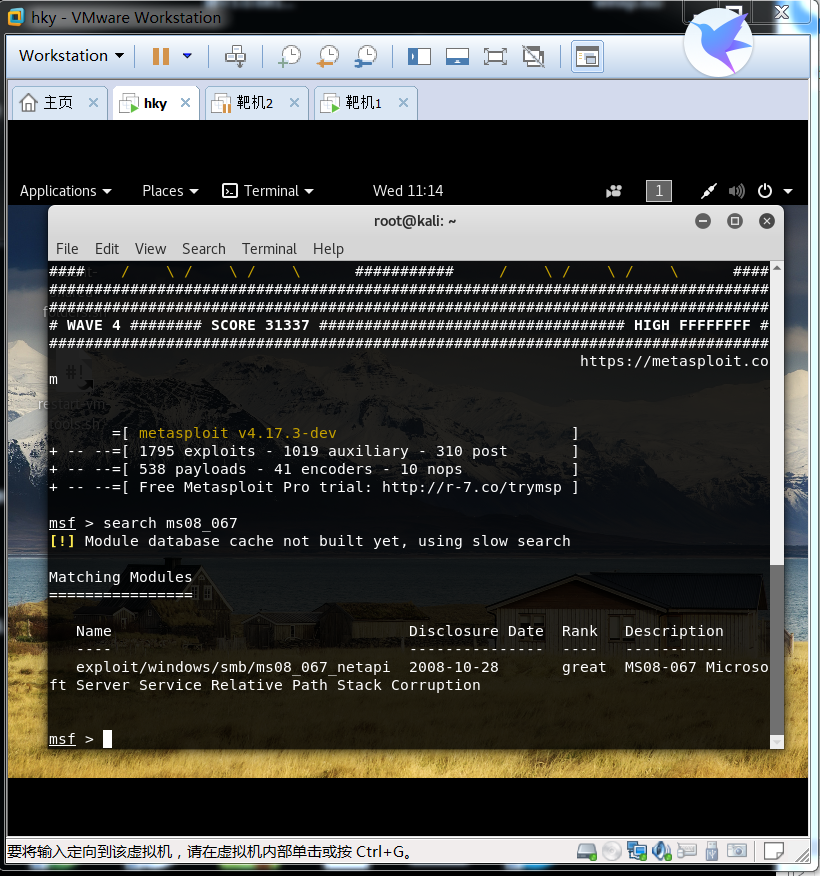Click the network adapter status icon
The width and height of the screenshot is (820, 876).
coord(636,851)
